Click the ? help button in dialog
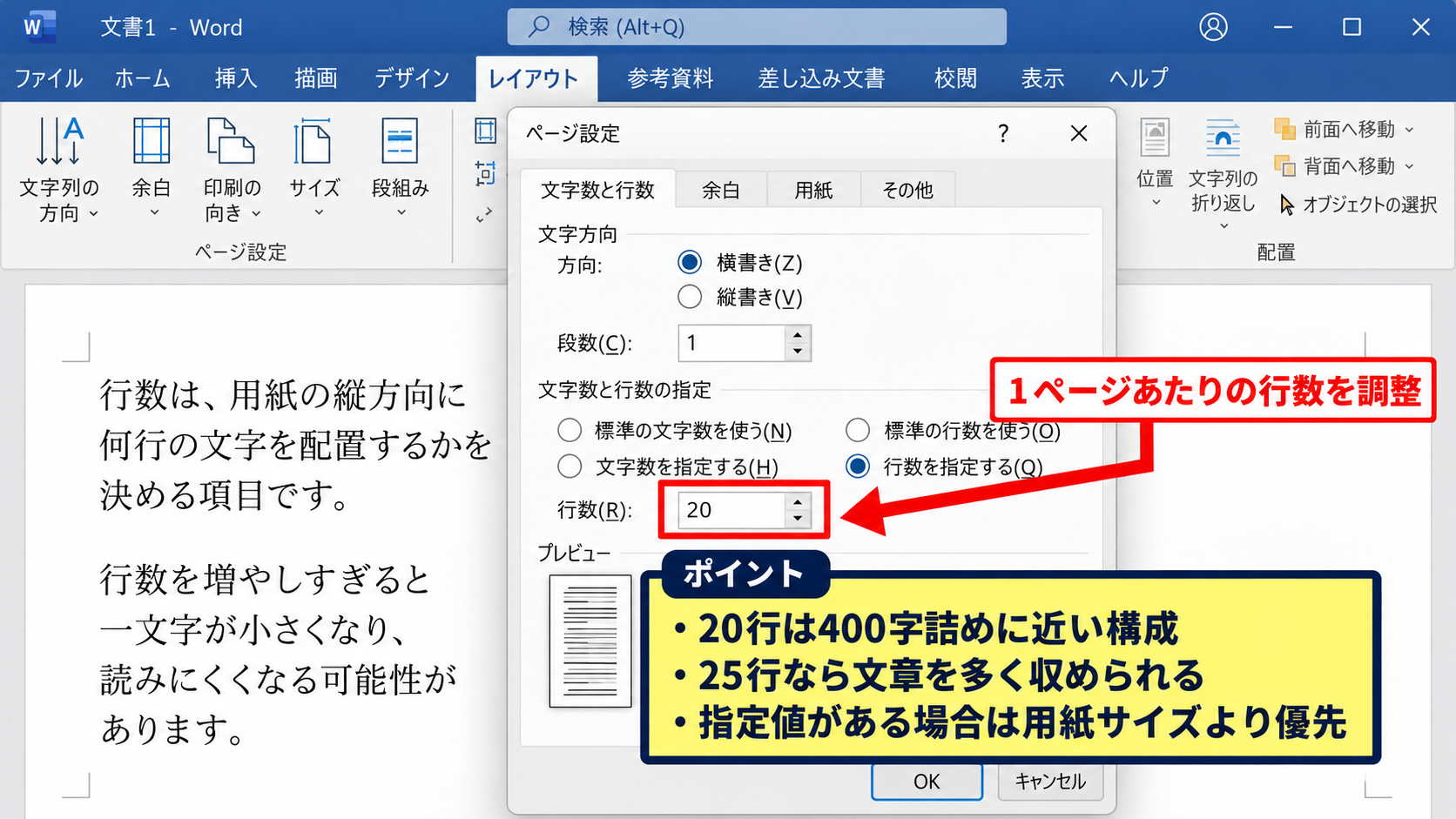The image size is (1456, 819). 1003,133
